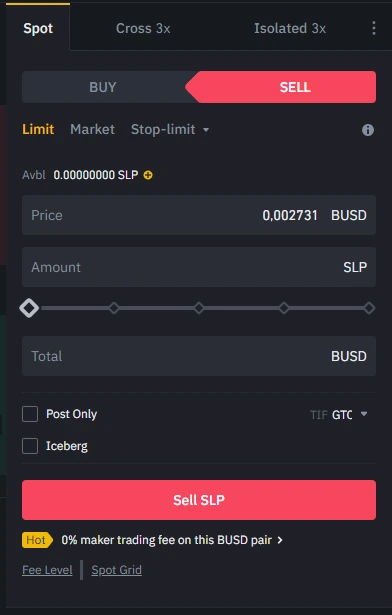Choose the Market order type
Image resolution: width=392 pixels, height=615 pixels.
92,129
